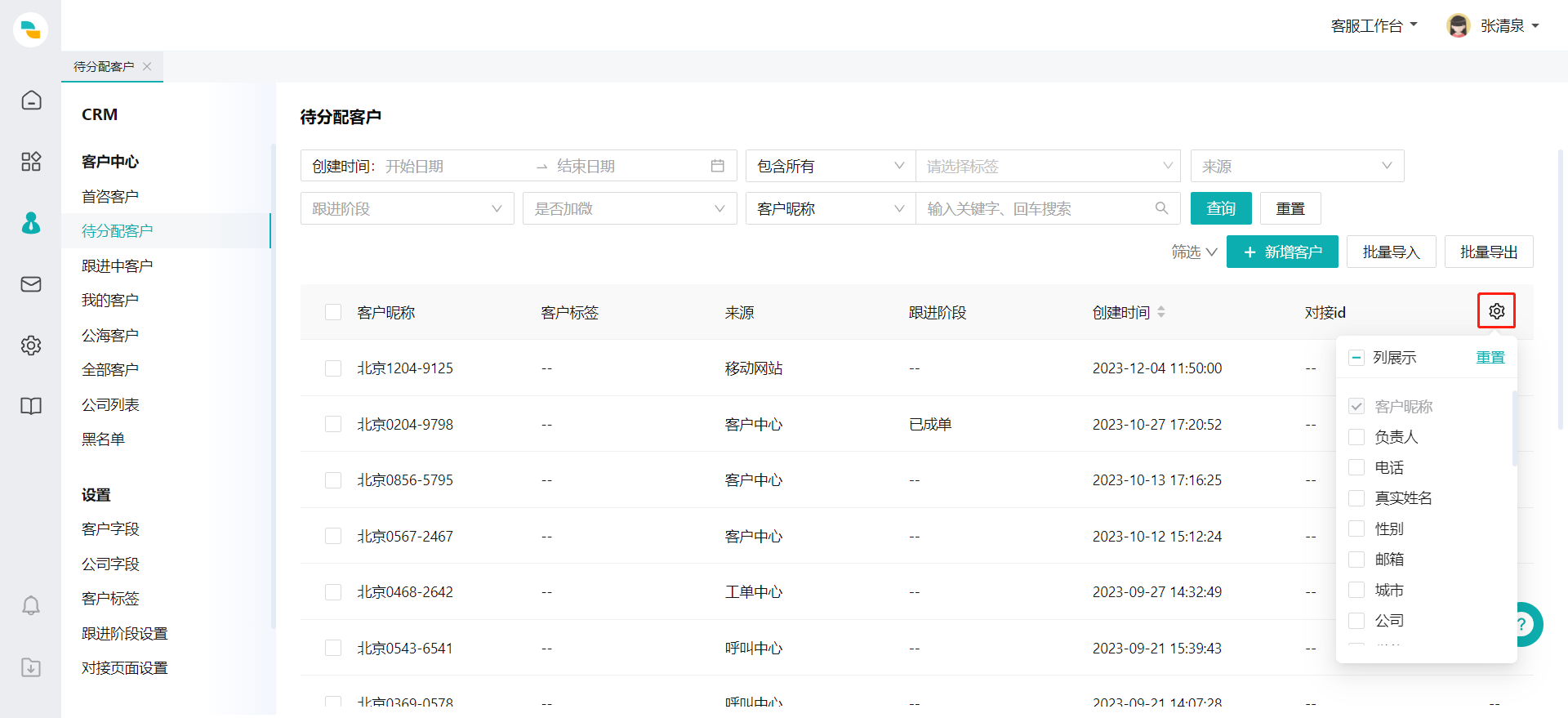Enable the 城市 column checkbox

tap(1356, 590)
